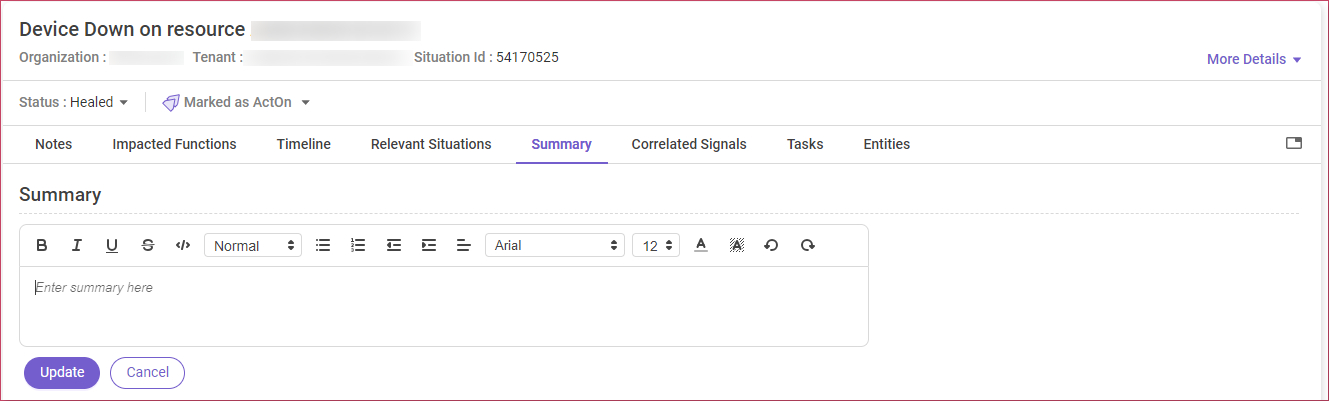Screen dimensions: 1329x401
Task: Redo the last edit
Action: click(807, 245)
